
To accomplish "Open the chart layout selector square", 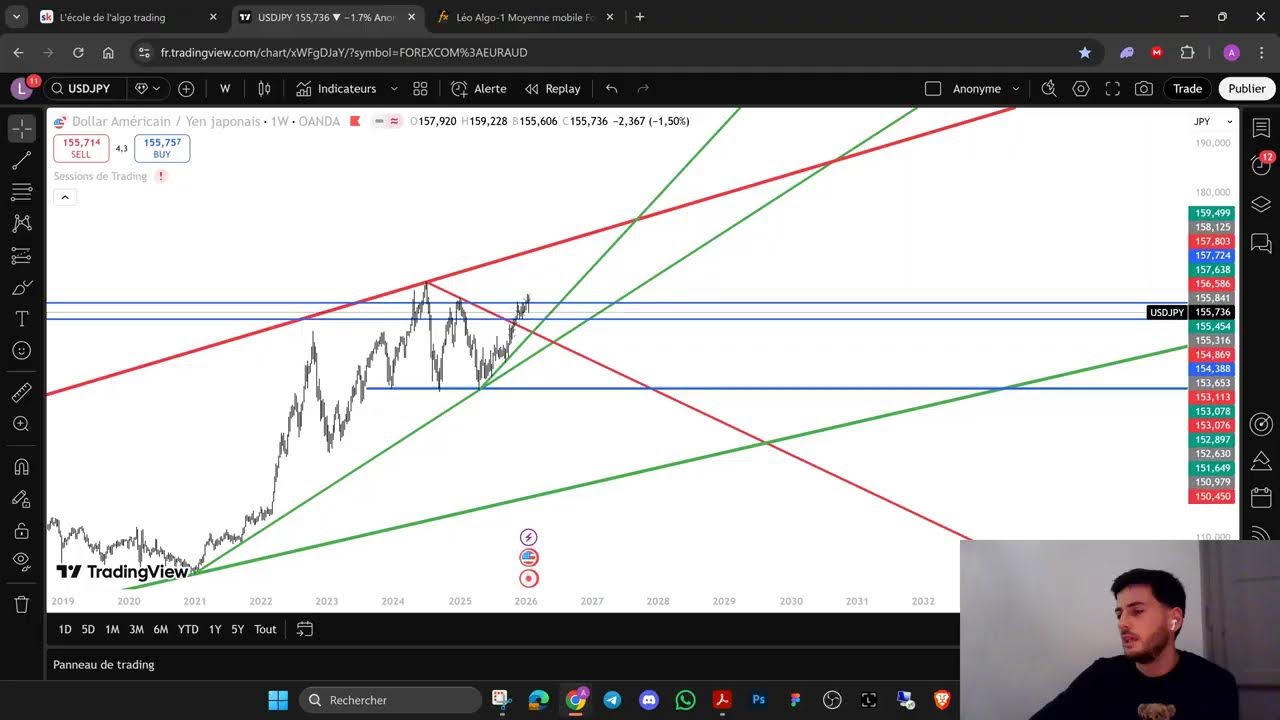I will [x=933, y=89].
